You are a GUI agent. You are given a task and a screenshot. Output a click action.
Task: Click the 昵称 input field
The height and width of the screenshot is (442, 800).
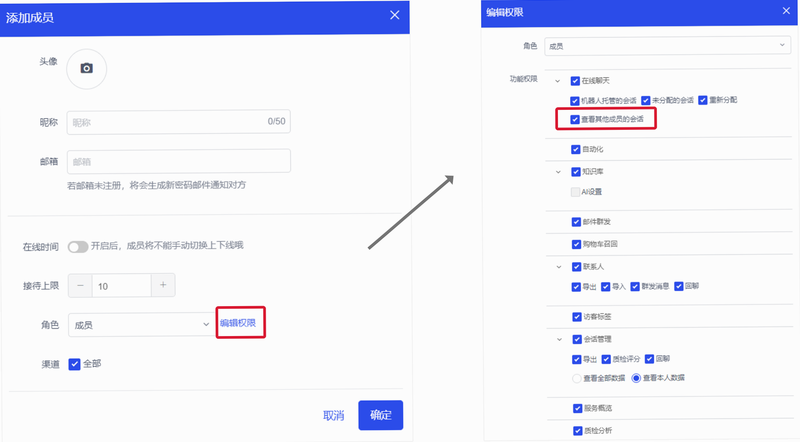179,122
